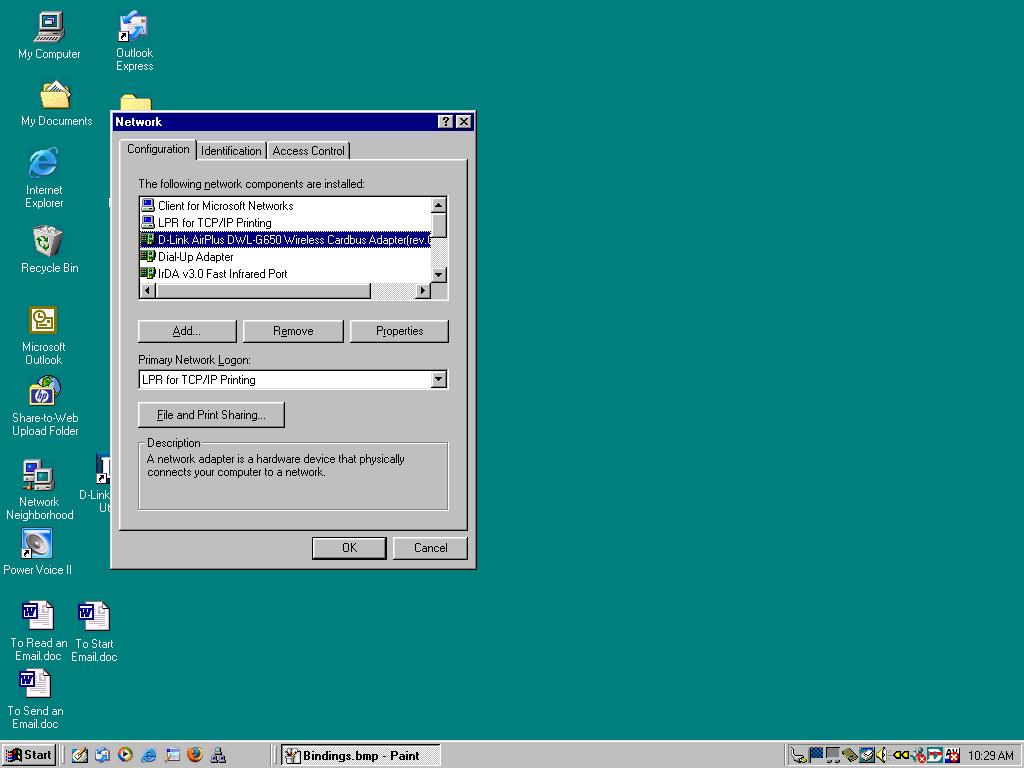Open the Recycle Bin

click(x=49, y=249)
